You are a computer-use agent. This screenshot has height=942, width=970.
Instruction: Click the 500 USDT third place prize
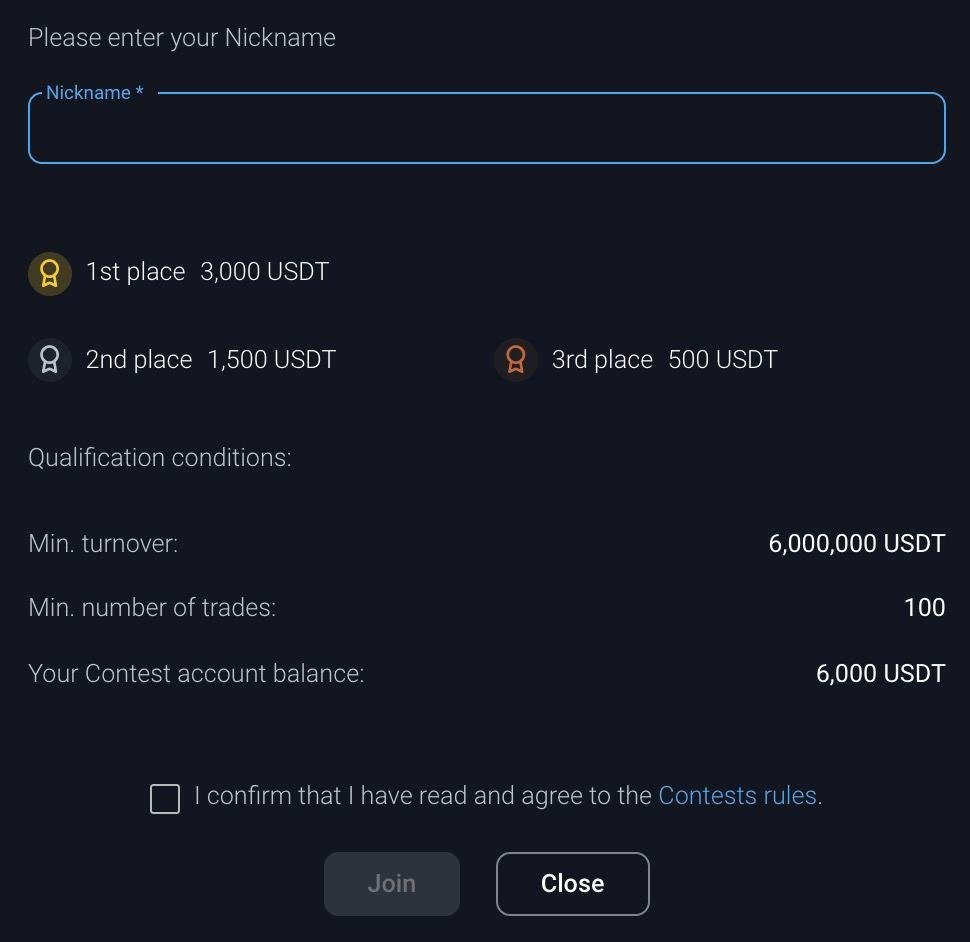tap(722, 359)
